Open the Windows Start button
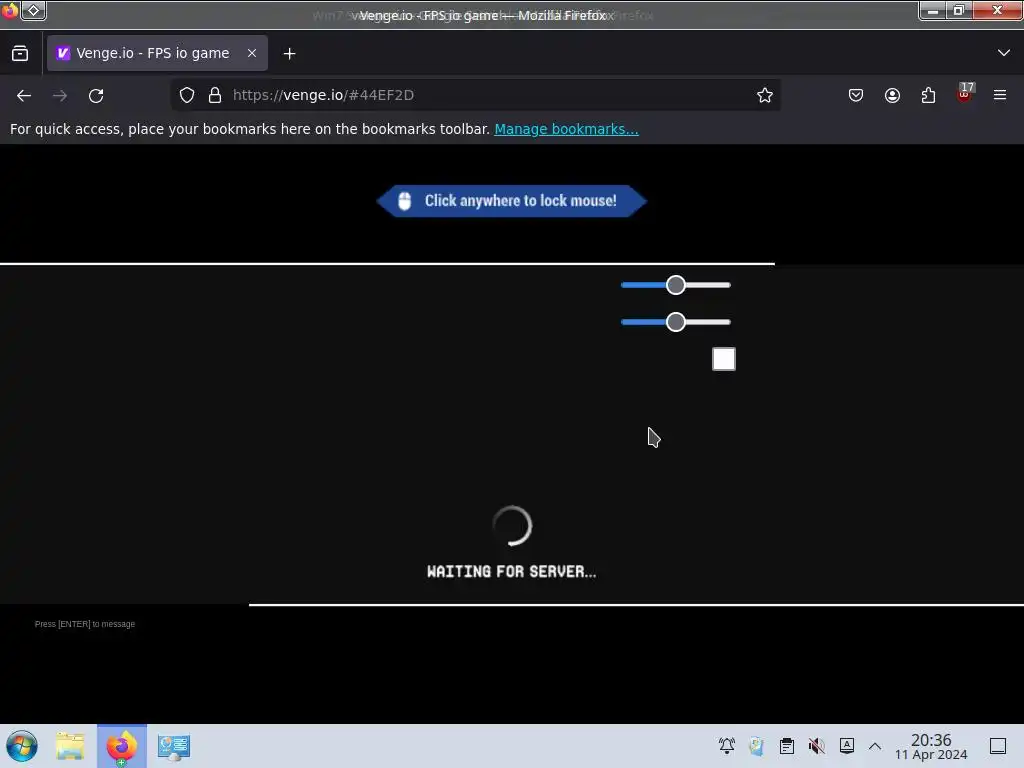This screenshot has height=768, width=1024. click(x=22, y=746)
